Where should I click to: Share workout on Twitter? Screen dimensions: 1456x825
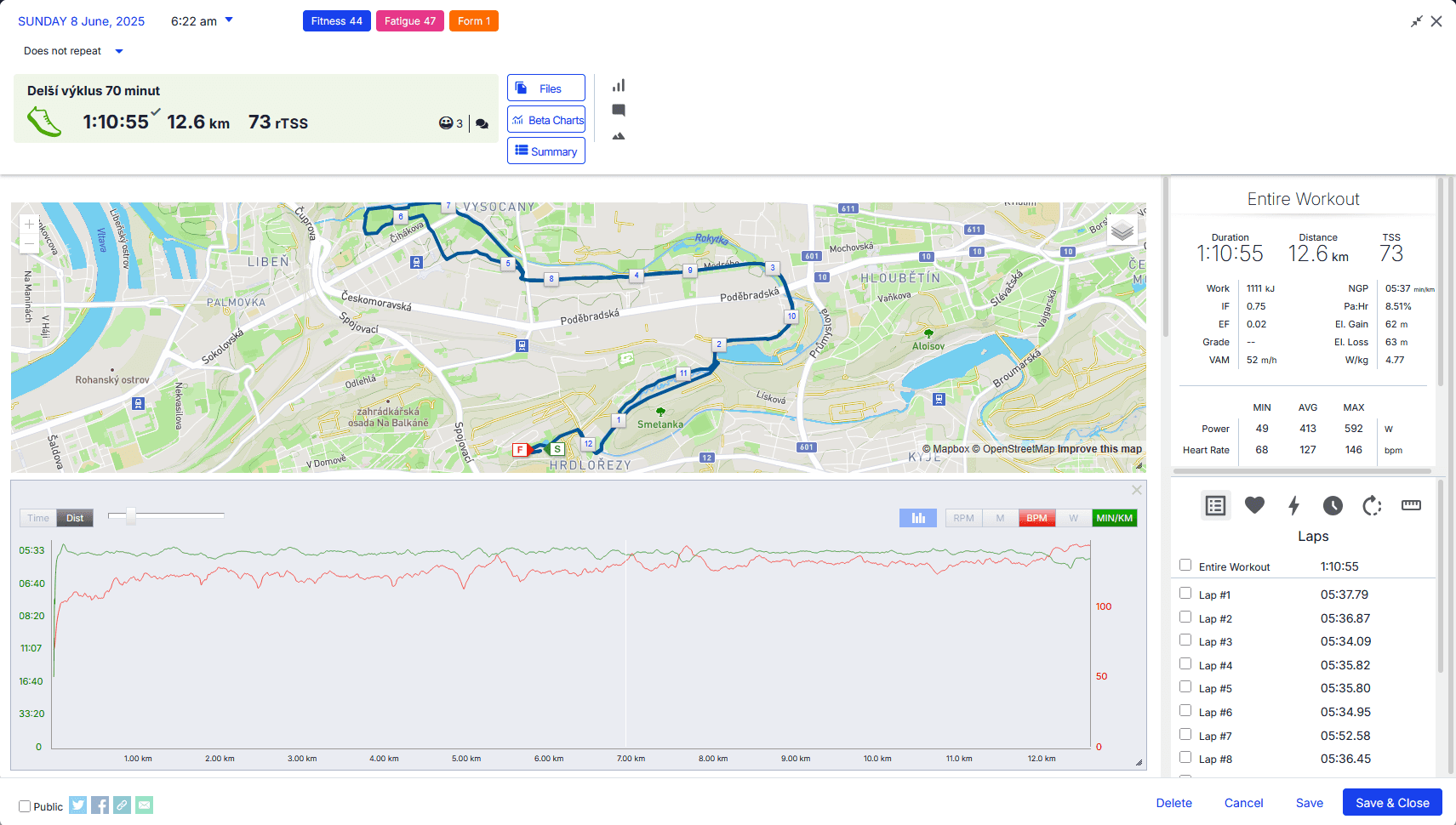tap(78, 805)
